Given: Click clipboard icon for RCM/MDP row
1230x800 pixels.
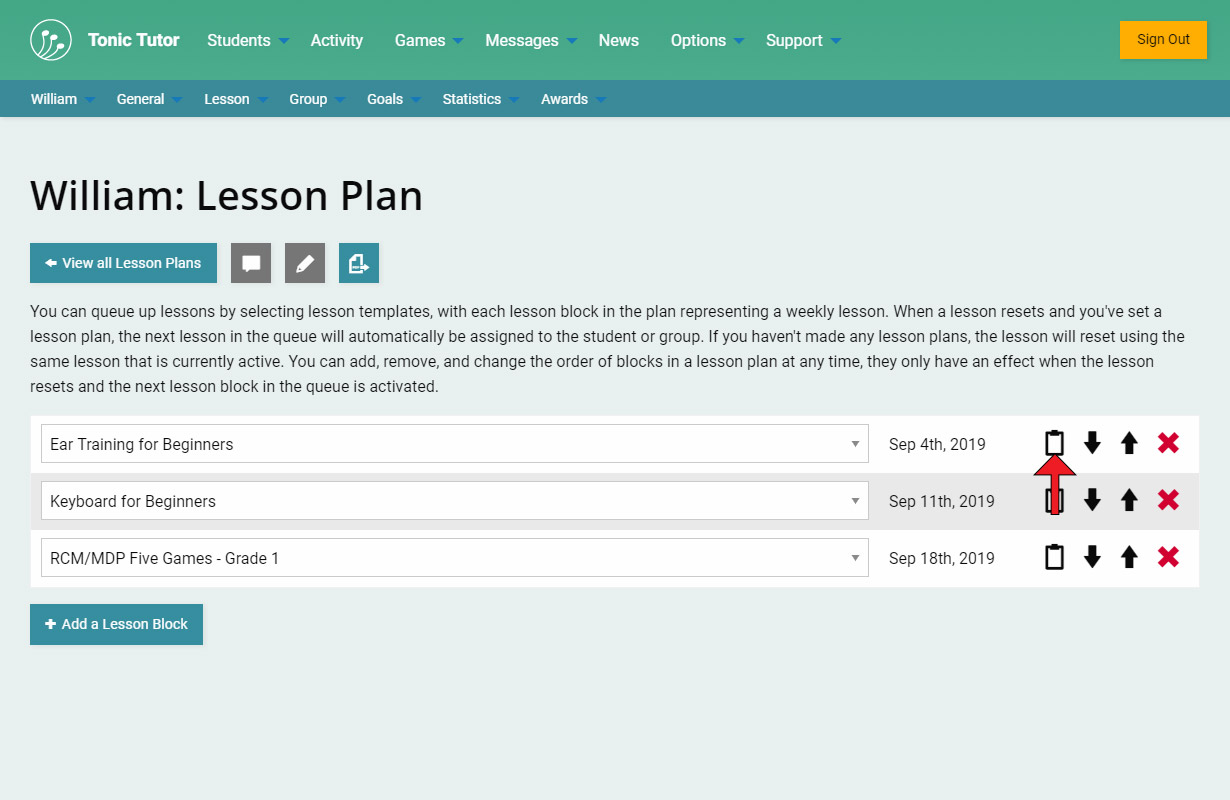Looking at the screenshot, I should [1054, 557].
